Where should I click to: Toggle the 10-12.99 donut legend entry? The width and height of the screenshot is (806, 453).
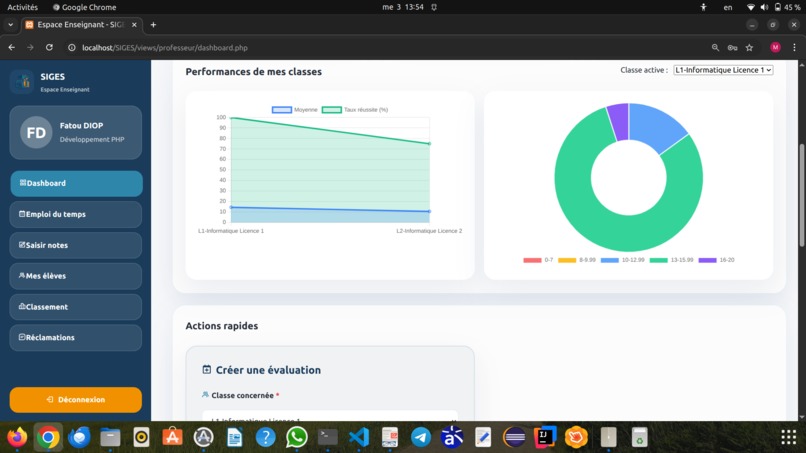[x=622, y=260]
